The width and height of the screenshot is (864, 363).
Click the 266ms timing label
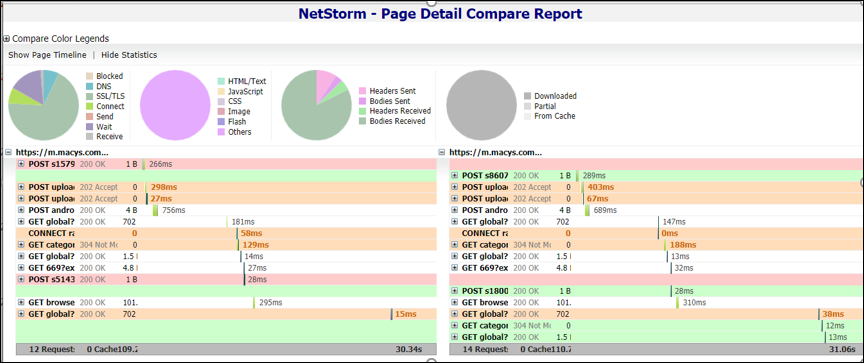coord(160,164)
